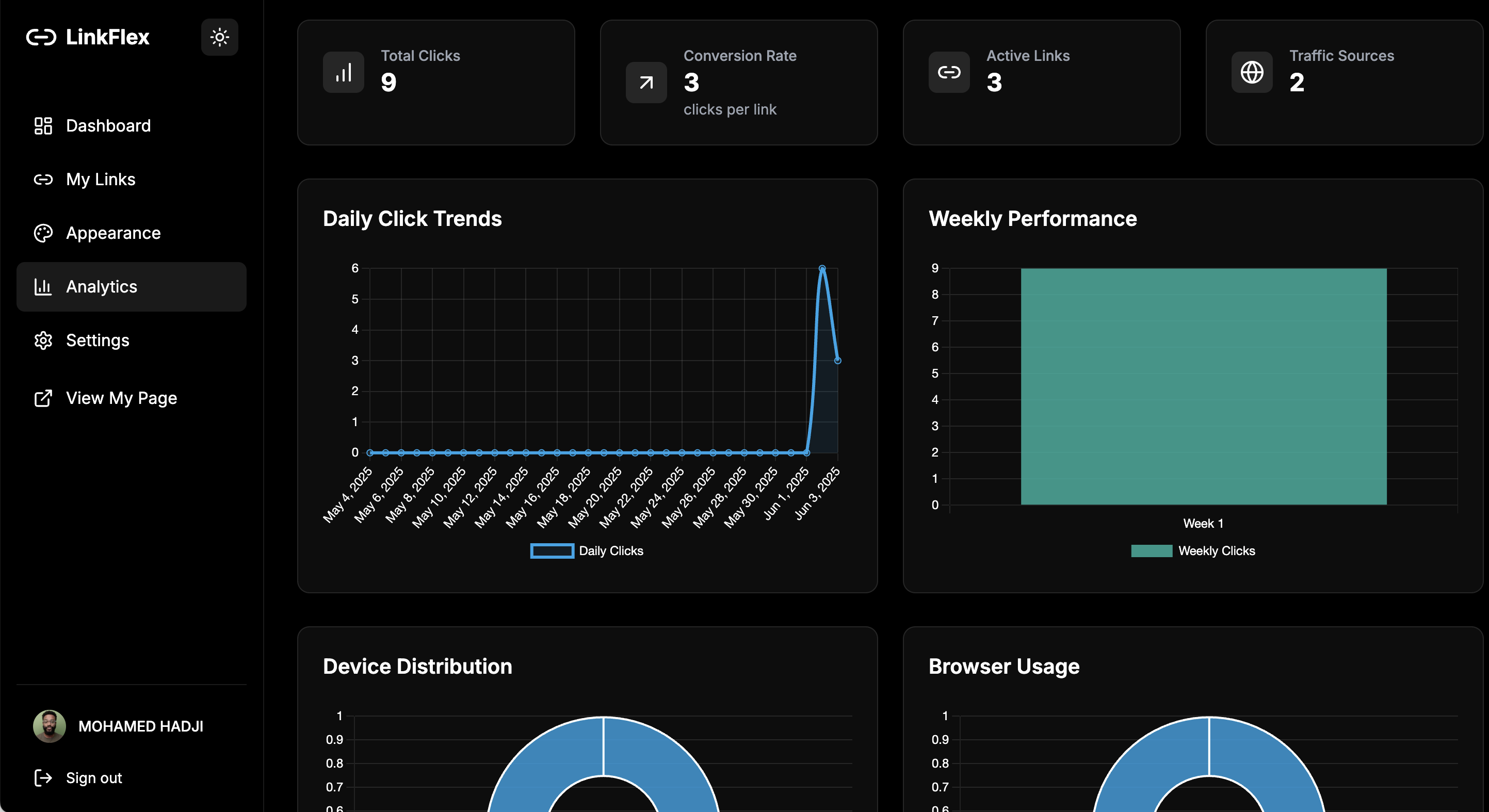This screenshot has width=1489, height=812.
Task: Open the Appearance palette section
Action: 114,233
